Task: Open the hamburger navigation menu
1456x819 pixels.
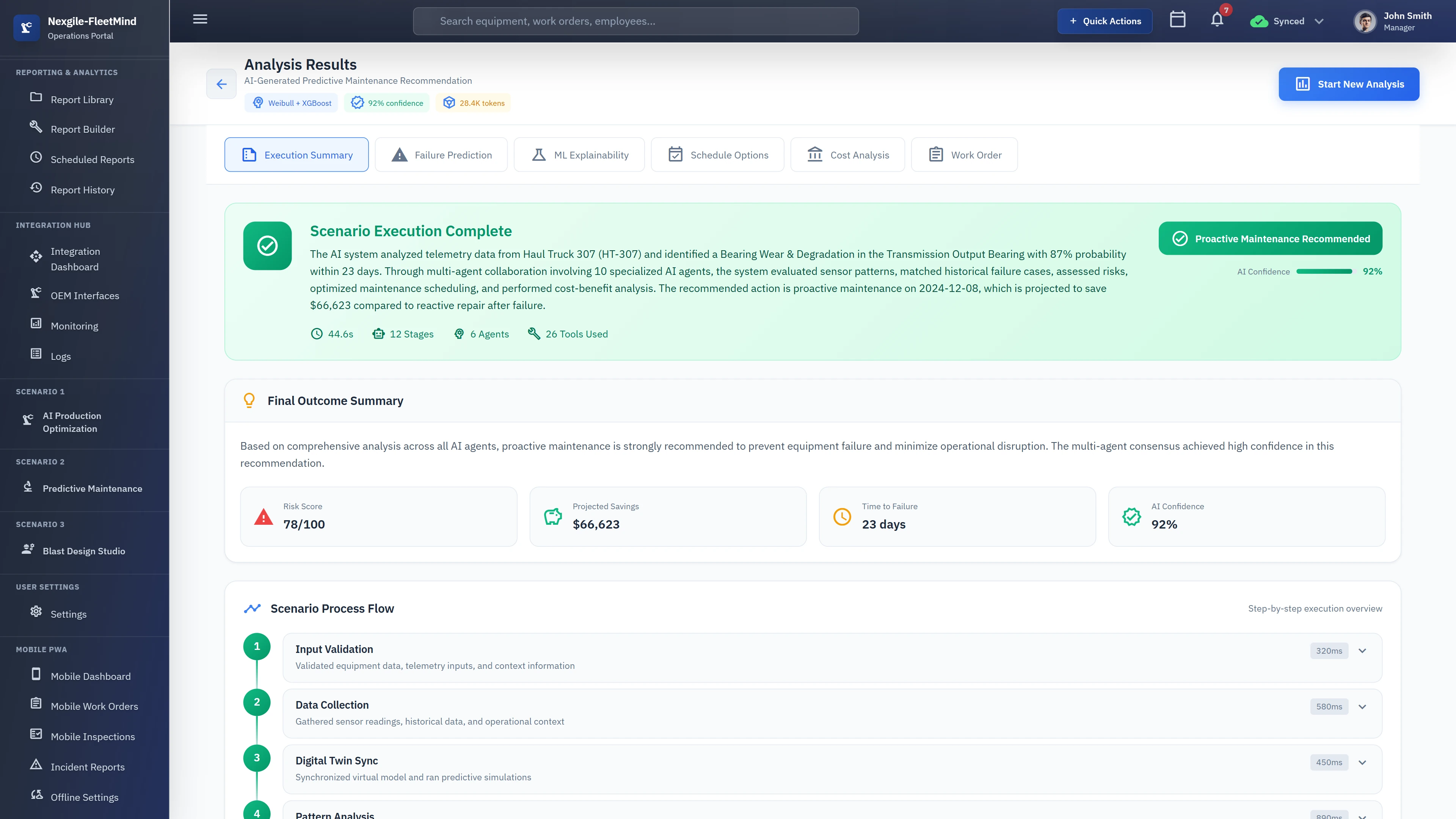Action: [x=199, y=19]
